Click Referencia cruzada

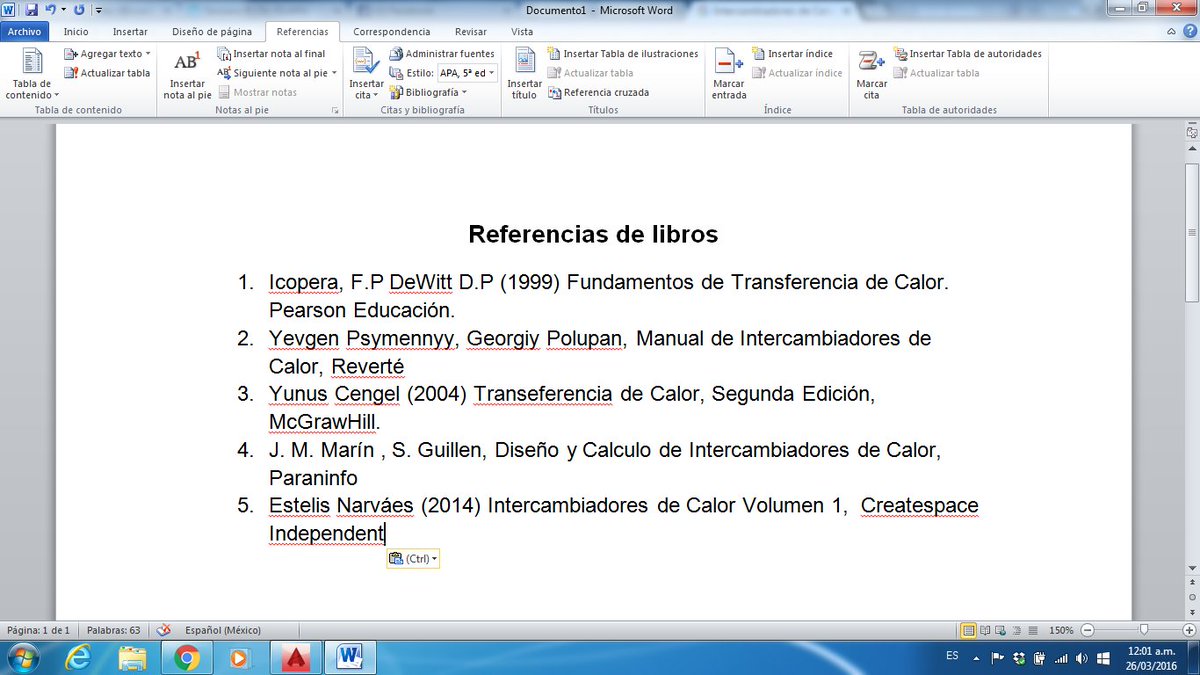coord(598,92)
